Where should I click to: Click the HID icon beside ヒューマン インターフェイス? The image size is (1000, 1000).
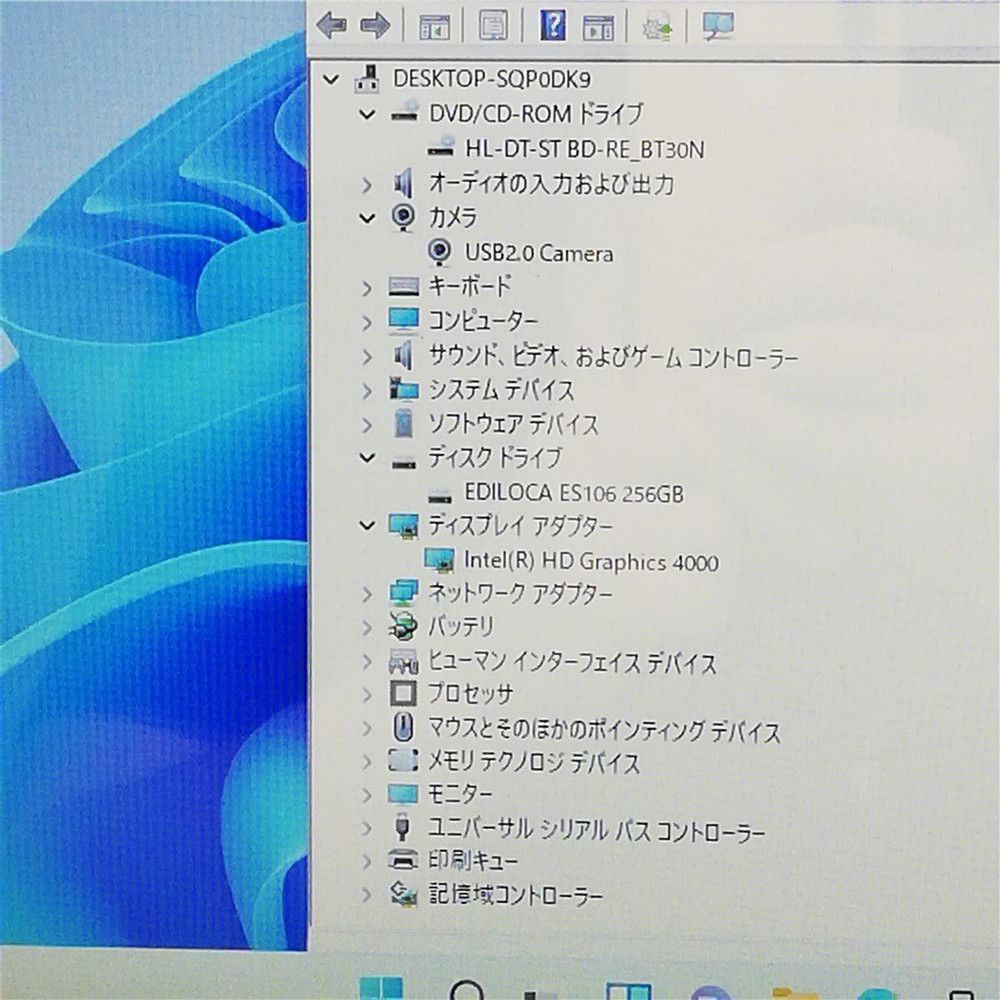tap(404, 661)
